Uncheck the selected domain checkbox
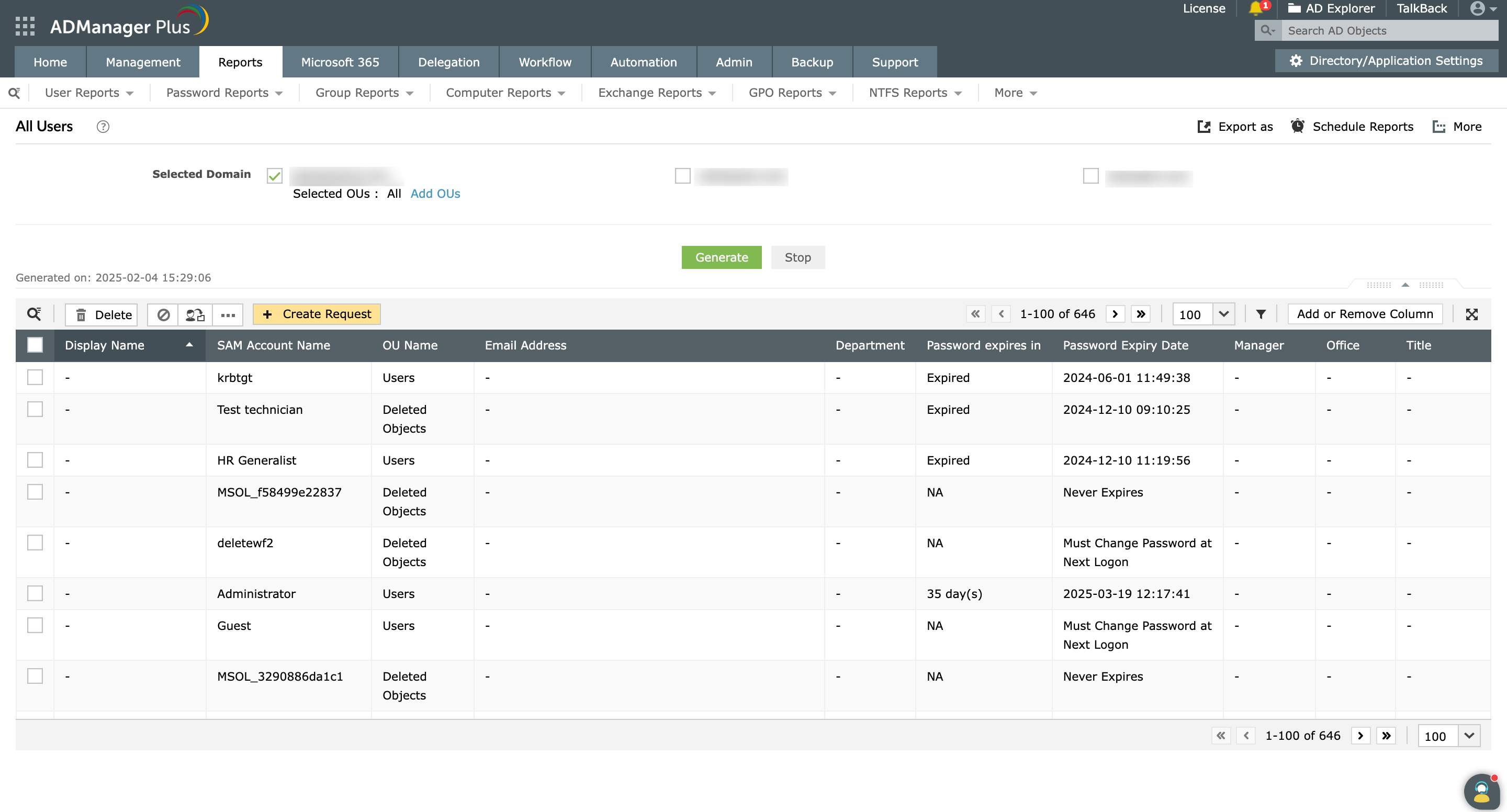 [x=274, y=174]
